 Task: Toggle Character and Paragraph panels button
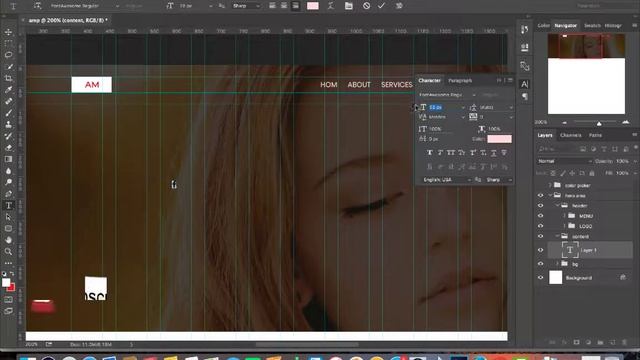(349, 6)
